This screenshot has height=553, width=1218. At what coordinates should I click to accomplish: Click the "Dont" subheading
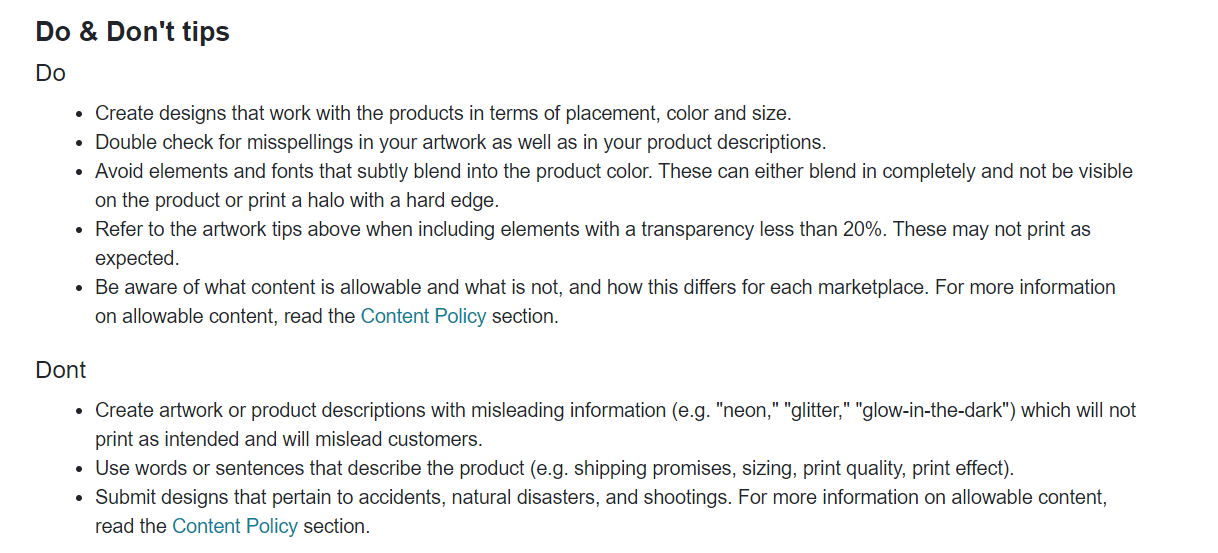61,370
